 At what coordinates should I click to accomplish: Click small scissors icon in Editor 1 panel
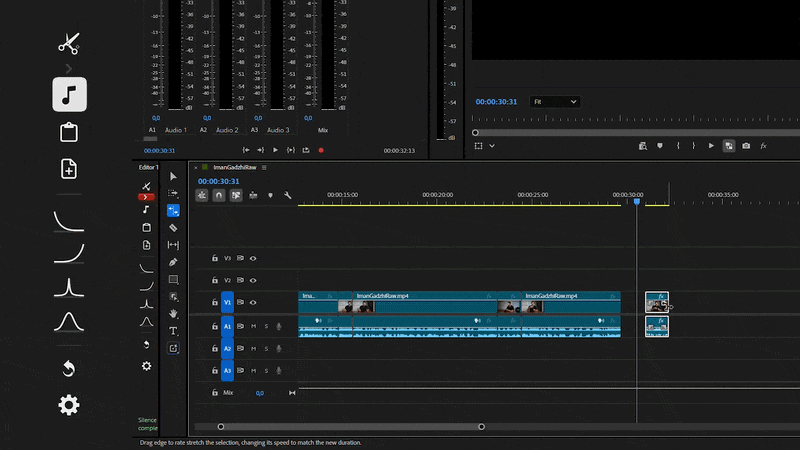click(146, 186)
